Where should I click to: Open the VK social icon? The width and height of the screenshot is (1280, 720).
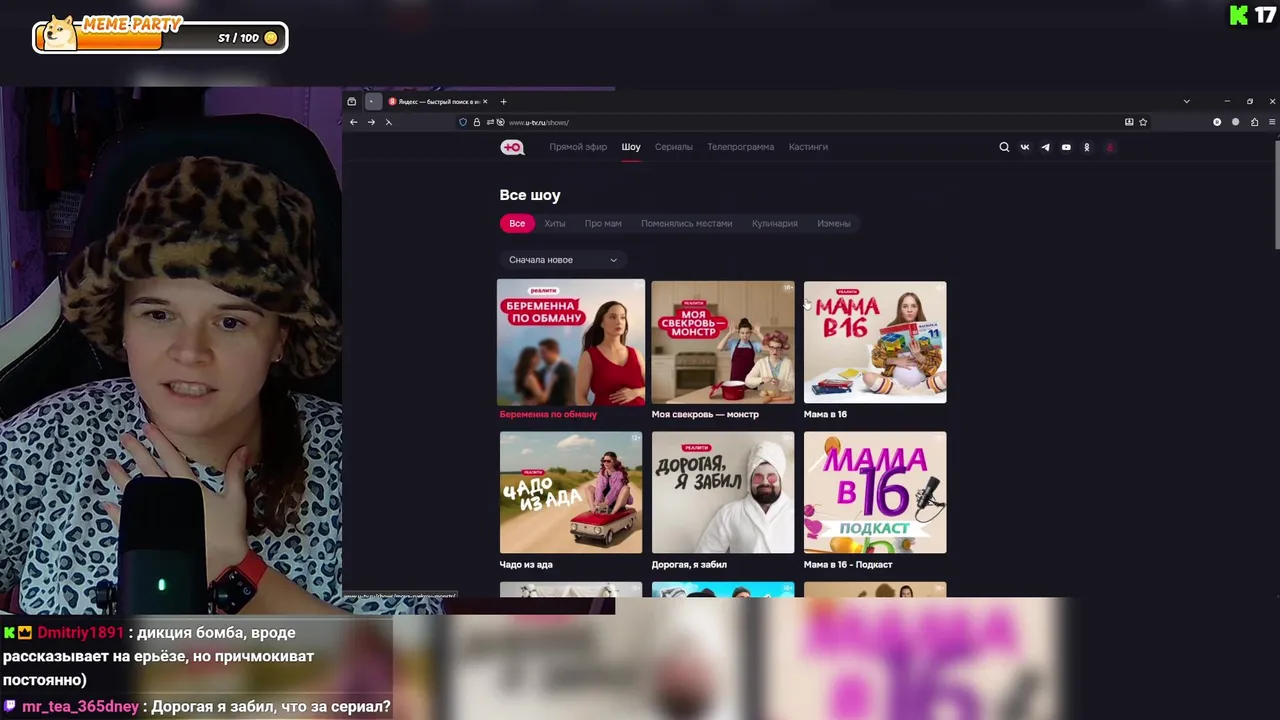1025,147
